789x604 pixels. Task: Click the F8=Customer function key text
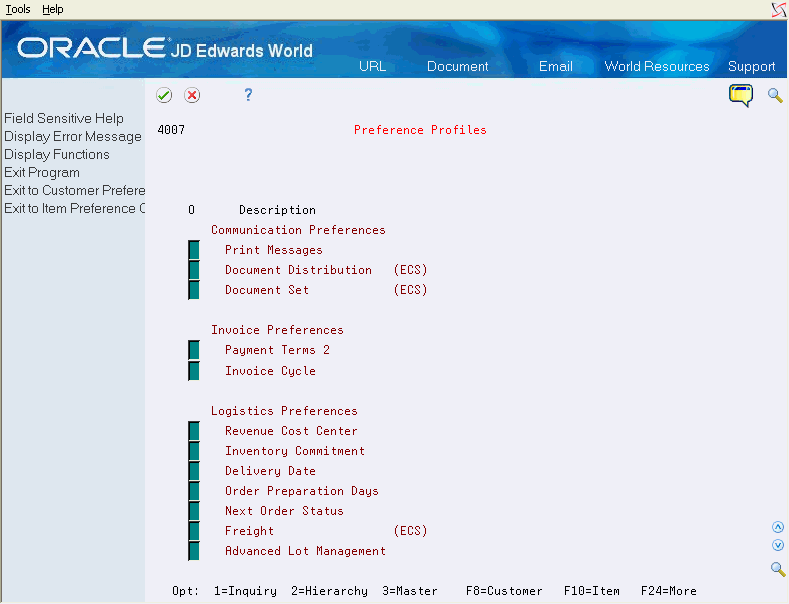point(504,591)
